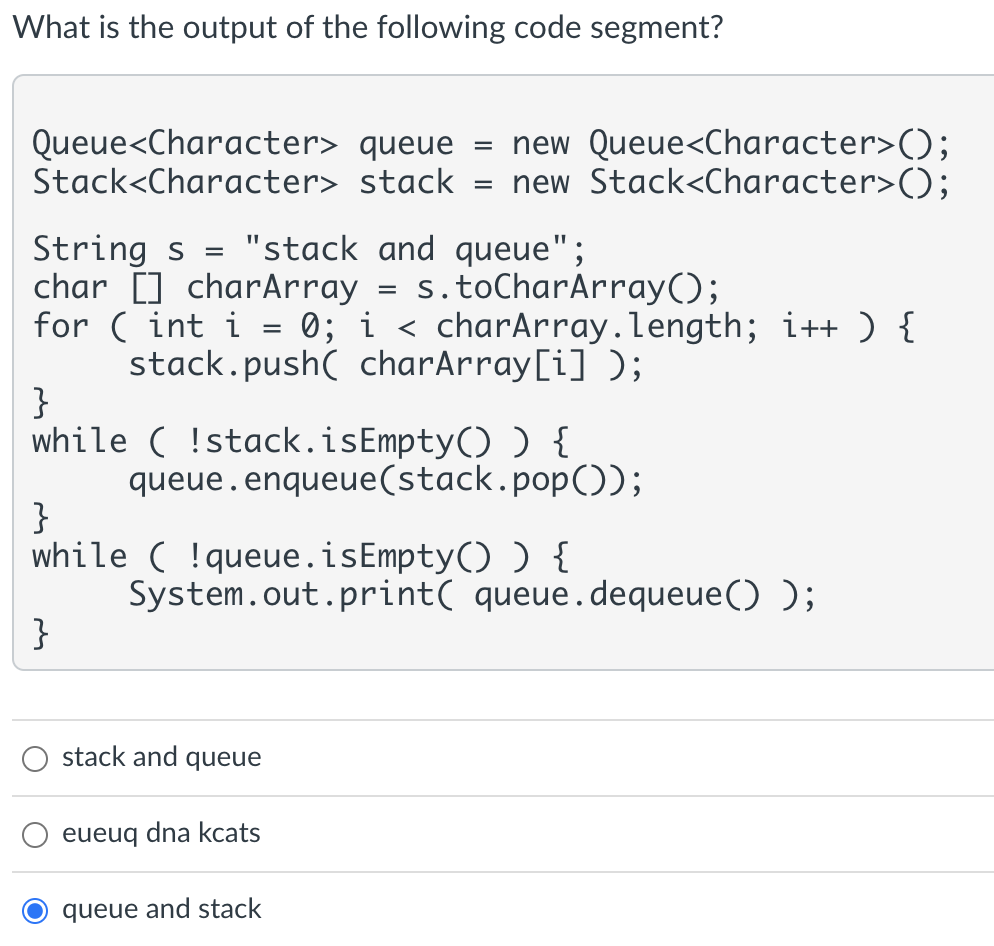Click the radio button beside 'stack and queue'
The width and height of the screenshot is (994, 946).
(35, 759)
